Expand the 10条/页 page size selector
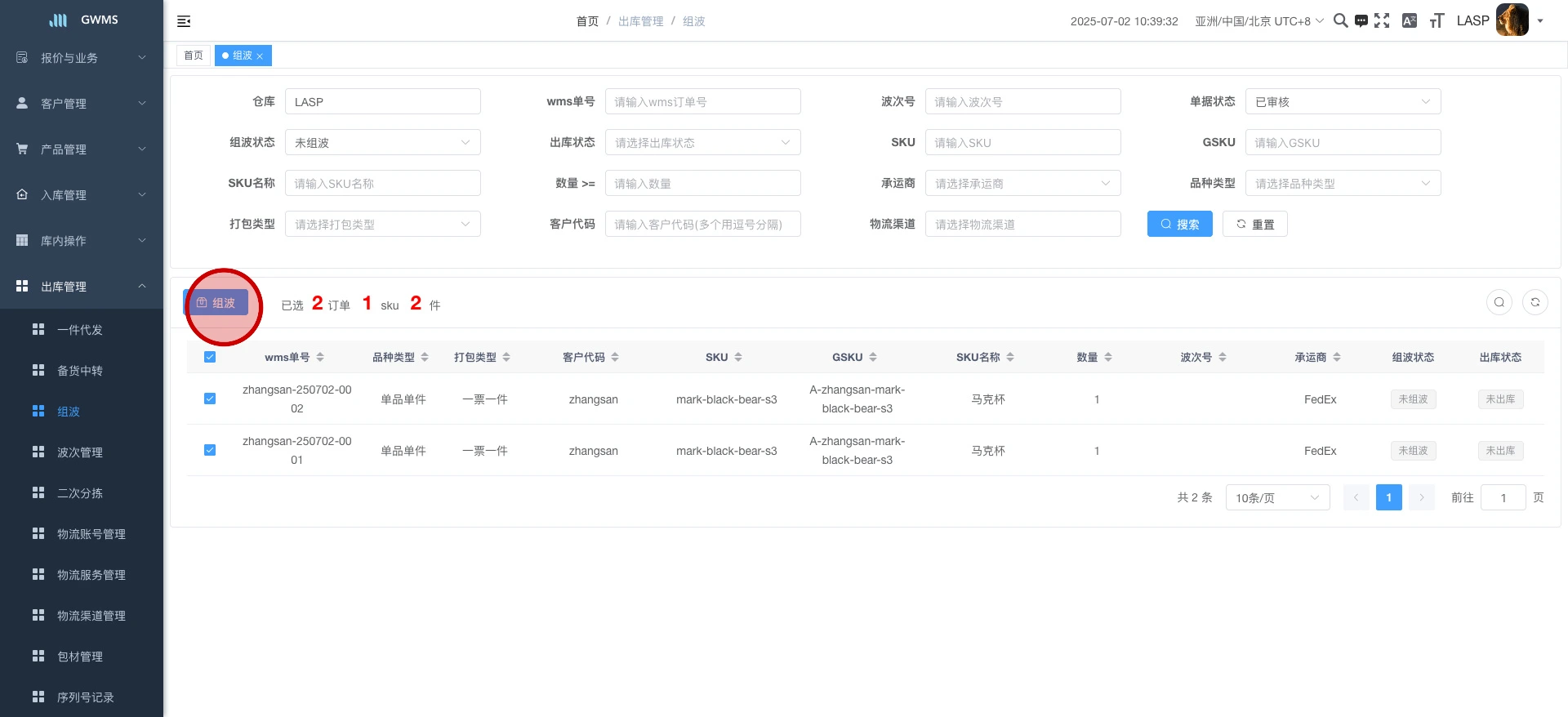 pyautogui.click(x=1277, y=497)
